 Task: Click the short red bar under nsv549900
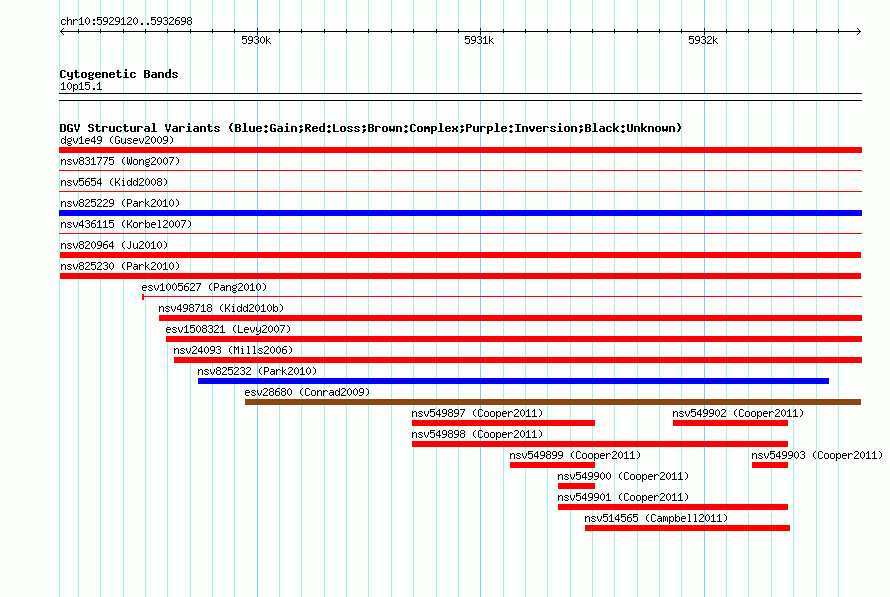click(x=576, y=486)
